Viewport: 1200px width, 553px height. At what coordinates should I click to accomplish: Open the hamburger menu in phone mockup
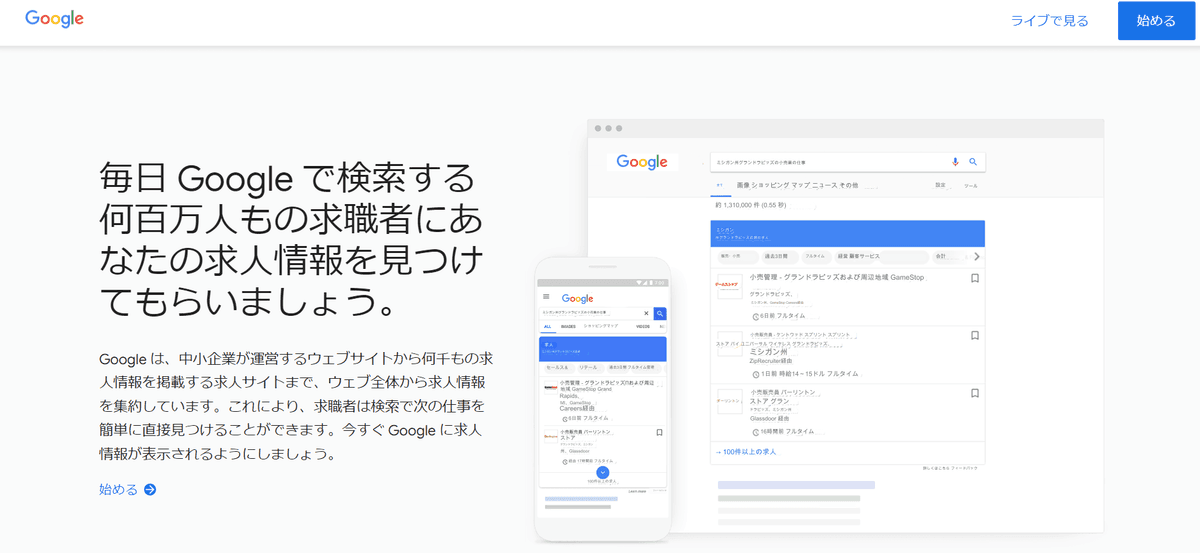(x=546, y=297)
